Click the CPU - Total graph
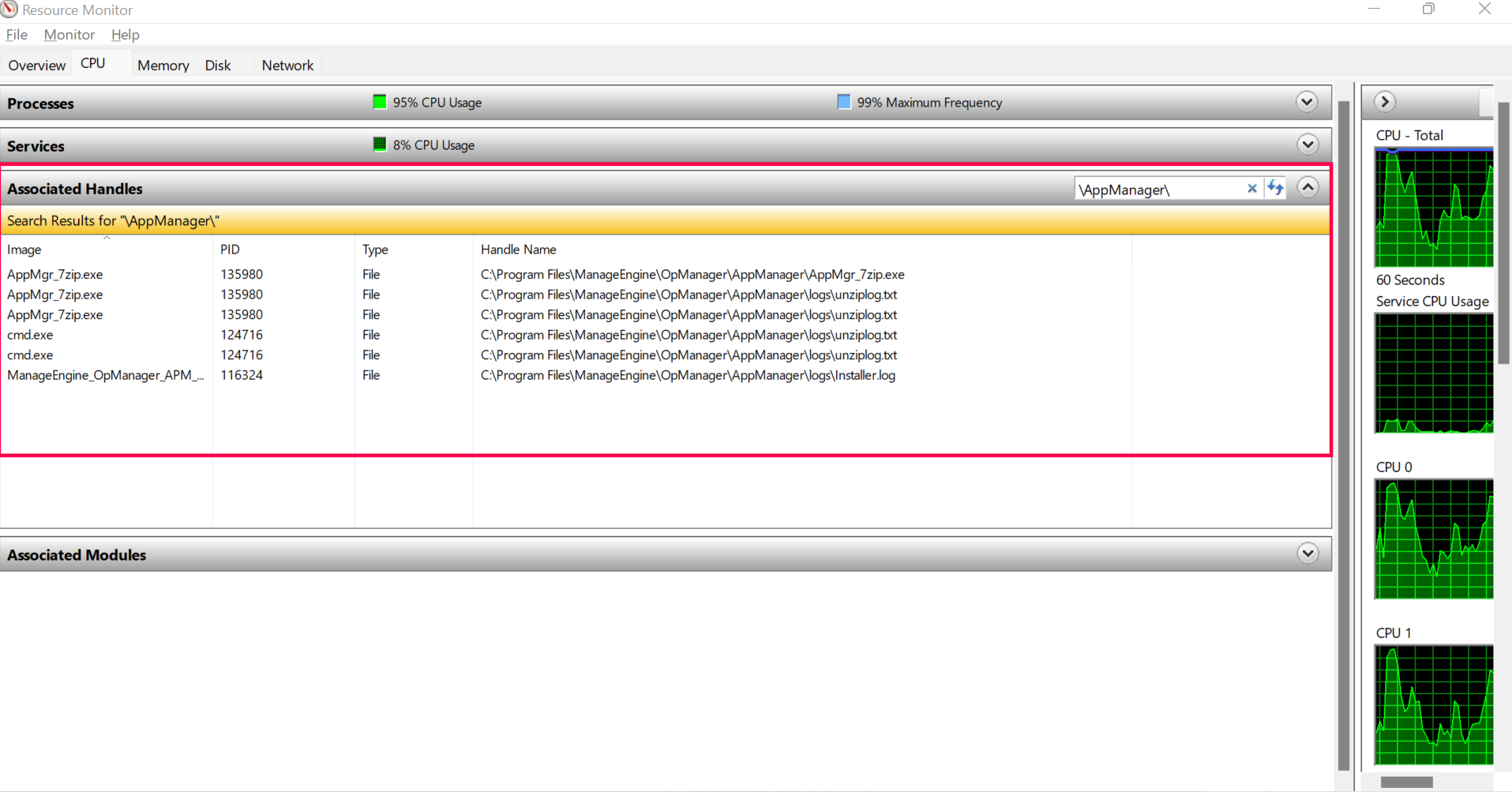 point(1434,208)
